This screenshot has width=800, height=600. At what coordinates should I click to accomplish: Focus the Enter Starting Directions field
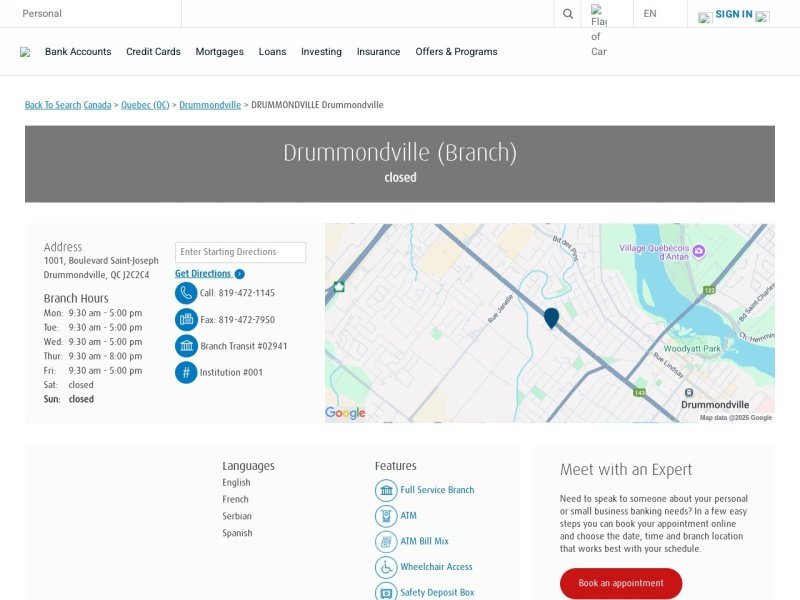(x=240, y=252)
